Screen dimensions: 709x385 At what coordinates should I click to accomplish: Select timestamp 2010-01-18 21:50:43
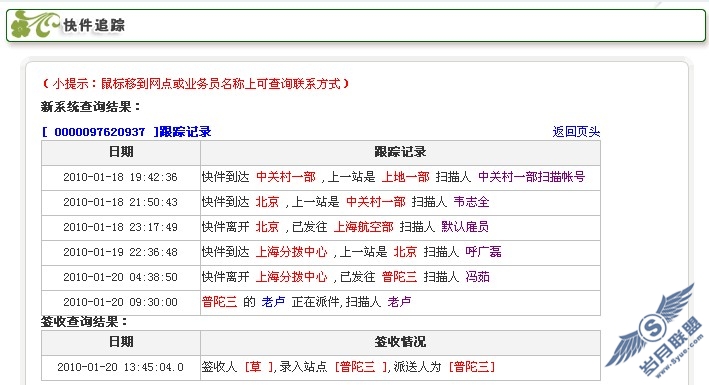coord(120,202)
